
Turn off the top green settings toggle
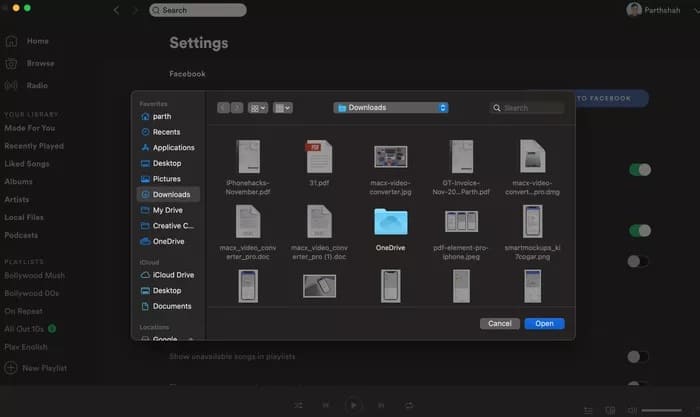pyautogui.click(x=639, y=170)
